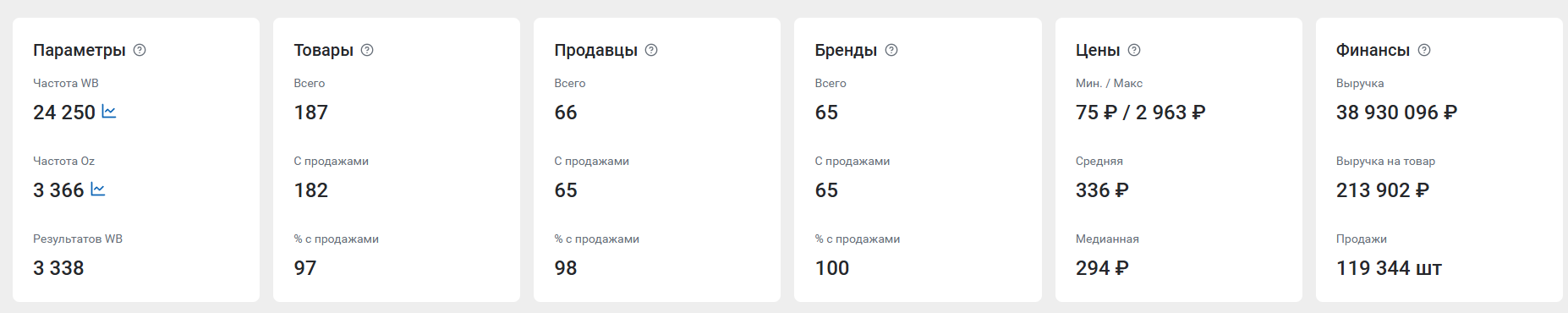Click the total sellers count 66
Image resolution: width=1568 pixels, height=313 pixels.
[566, 113]
